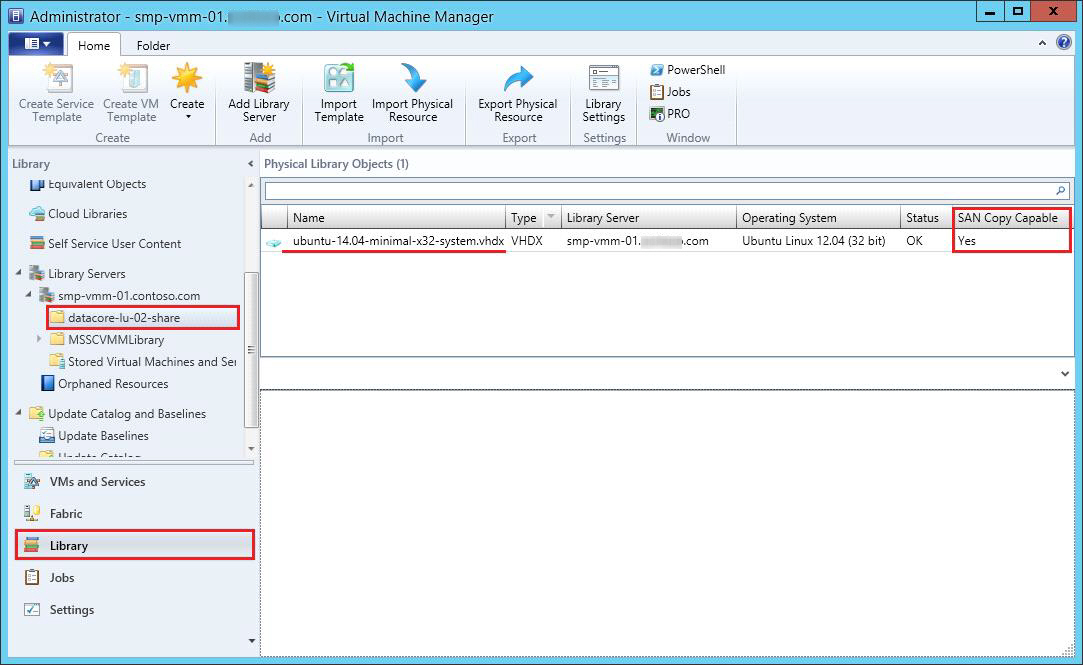The width and height of the screenshot is (1083, 665).
Task: Select the datacore-lu-02-share folder
Action: point(124,318)
